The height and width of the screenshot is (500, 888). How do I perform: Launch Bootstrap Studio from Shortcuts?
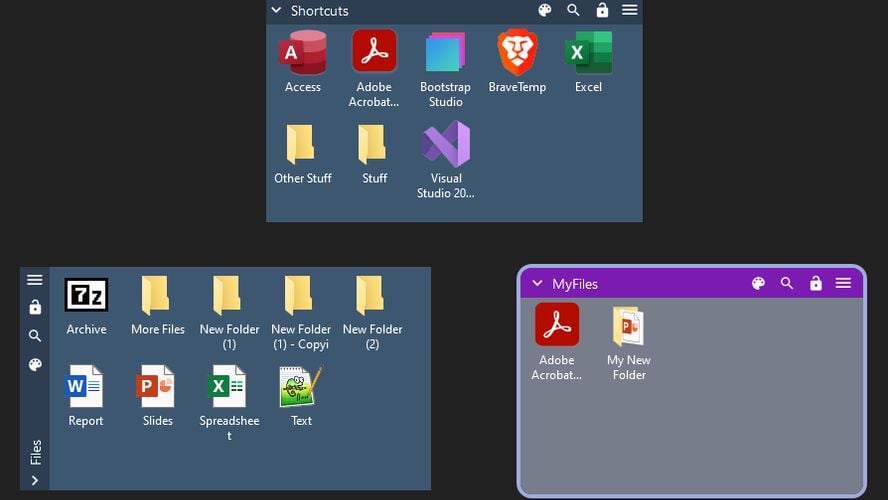(445, 52)
